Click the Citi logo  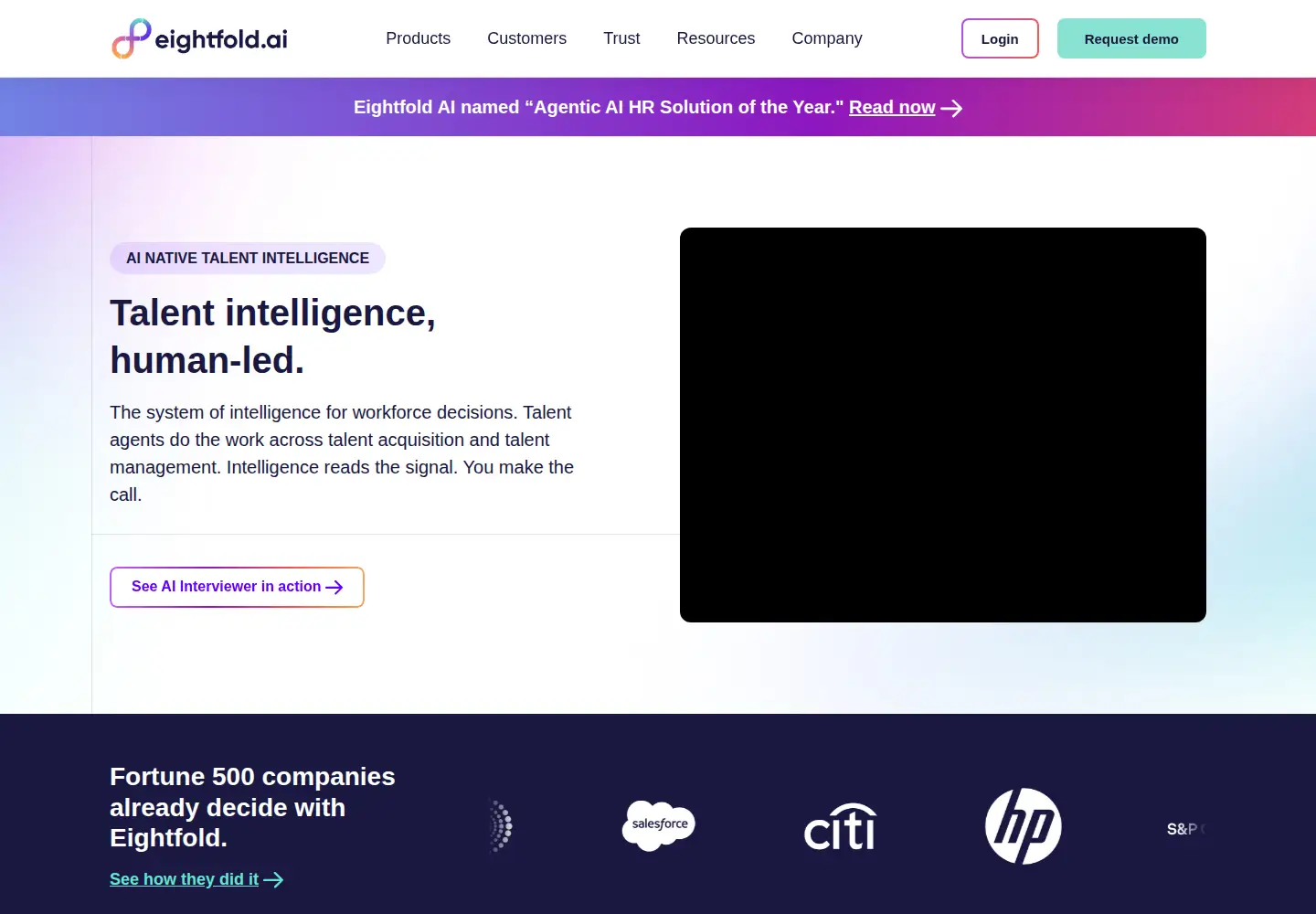pyautogui.click(x=841, y=826)
